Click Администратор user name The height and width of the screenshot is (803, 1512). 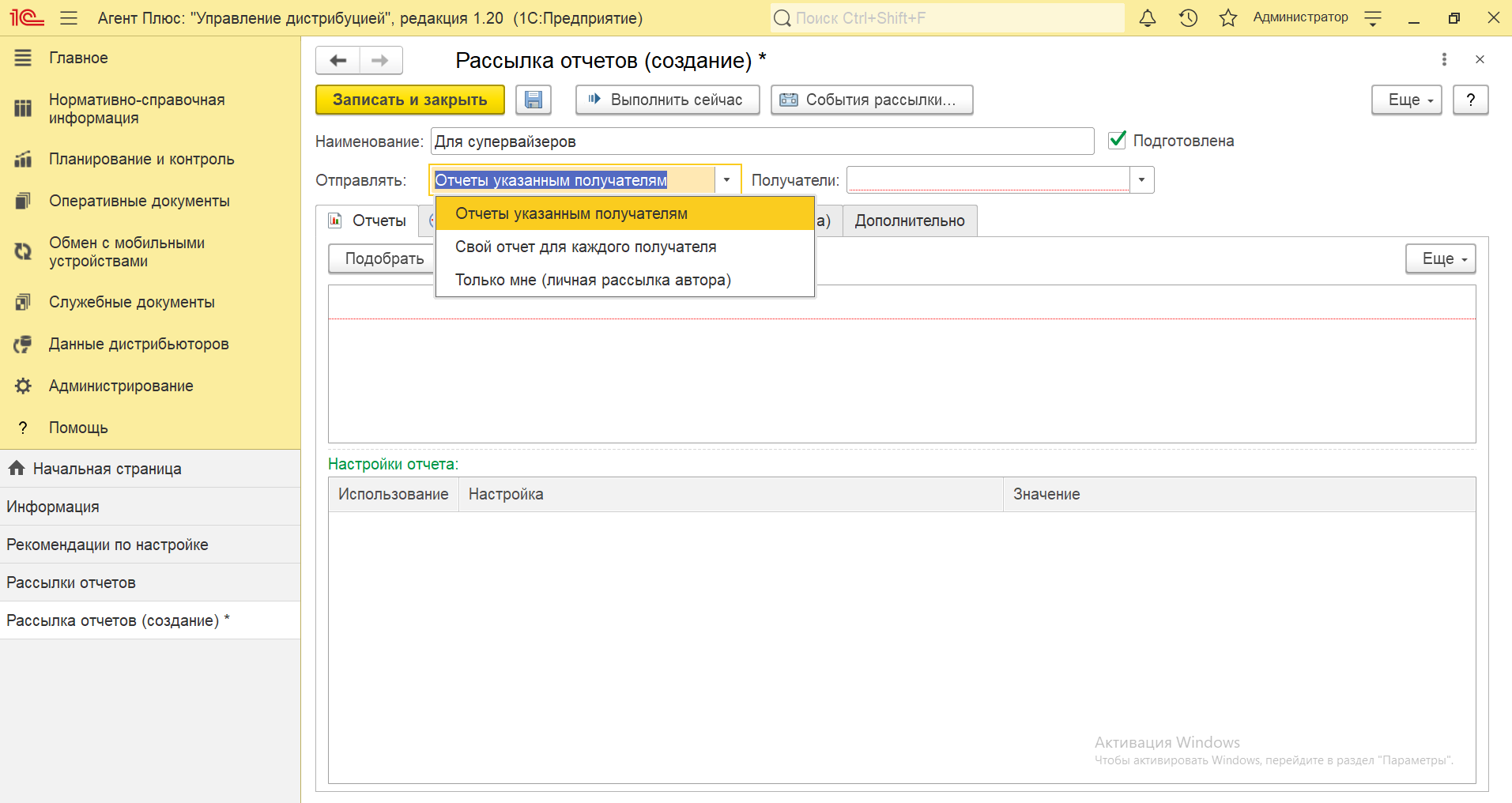pos(1300,17)
